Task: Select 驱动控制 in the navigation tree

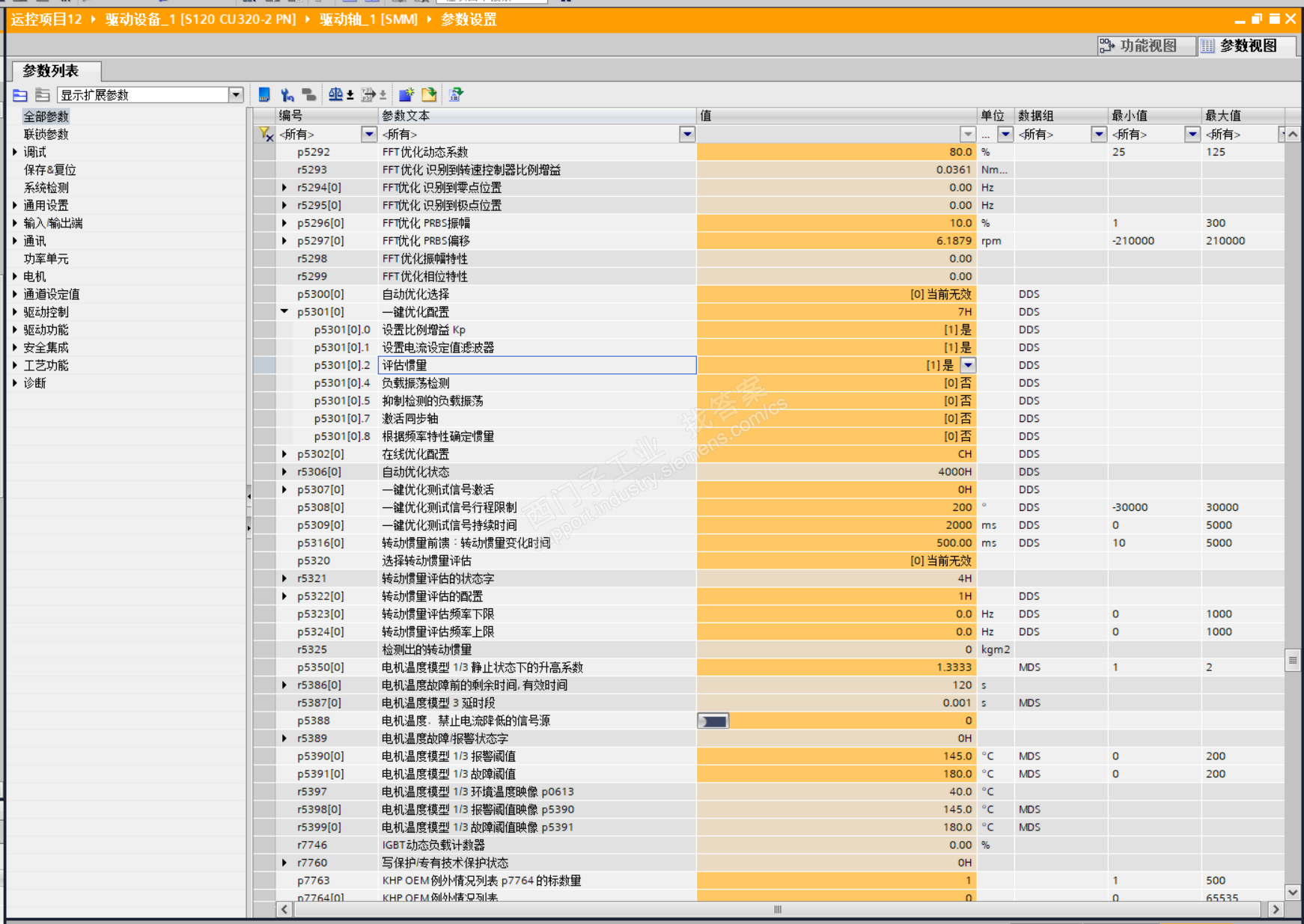Action: pos(46,312)
